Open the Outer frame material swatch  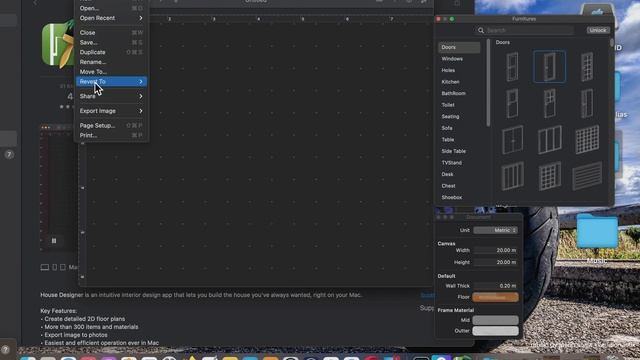coord(496,331)
